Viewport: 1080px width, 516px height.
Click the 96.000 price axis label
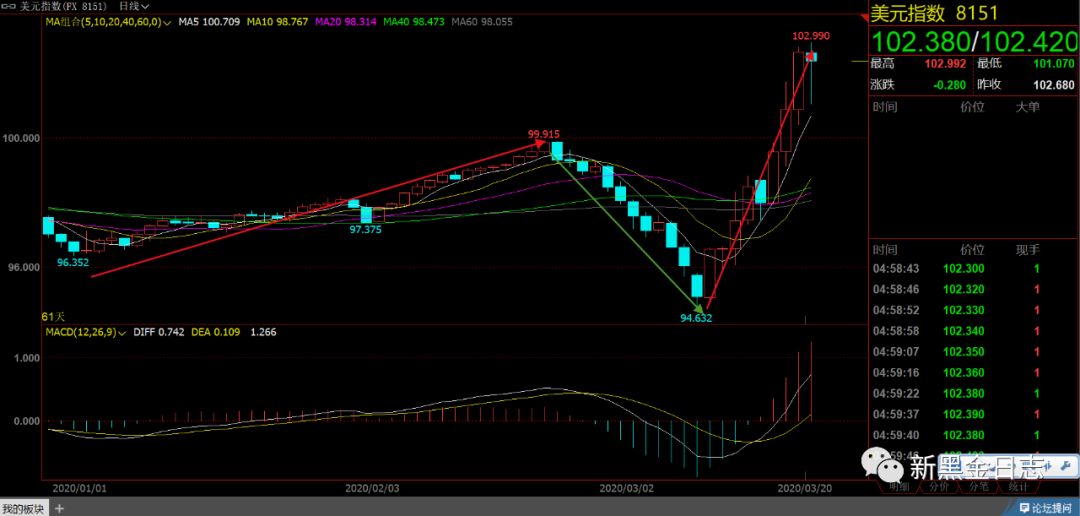24,267
